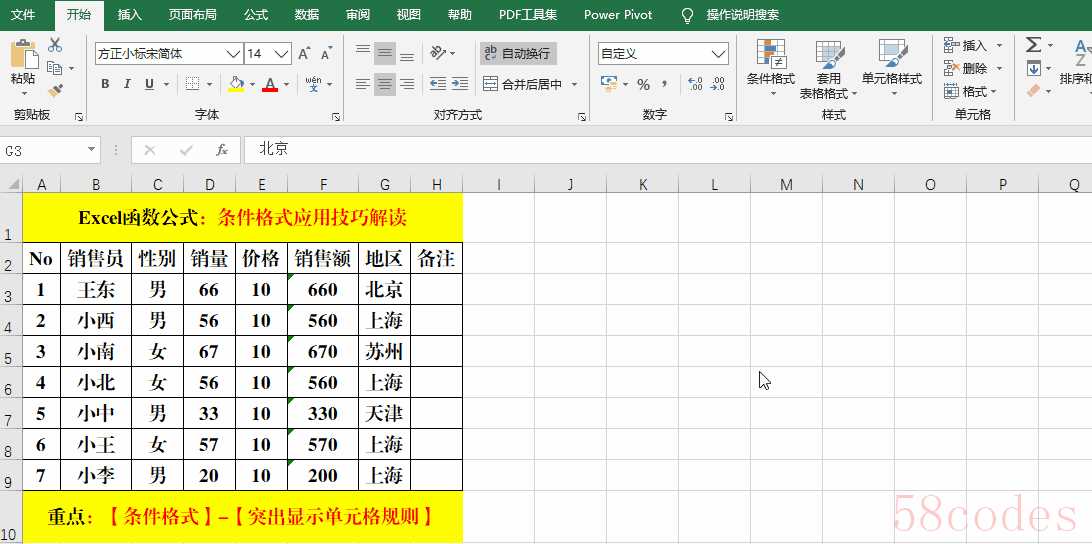Toggle italic formatting
The height and width of the screenshot is (544, 1092).
coord(128,85)
